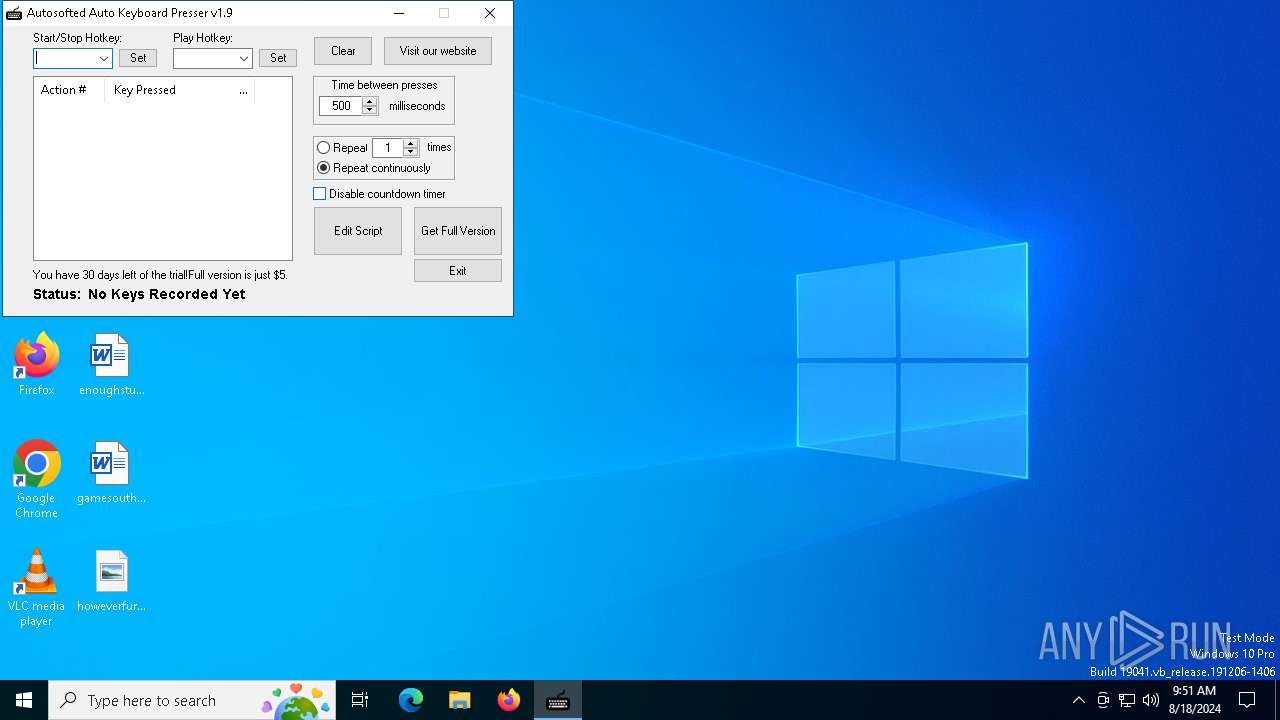
Task: Open Task View on the taskbar
Action: pyautogui.click(x=360, y=700)
